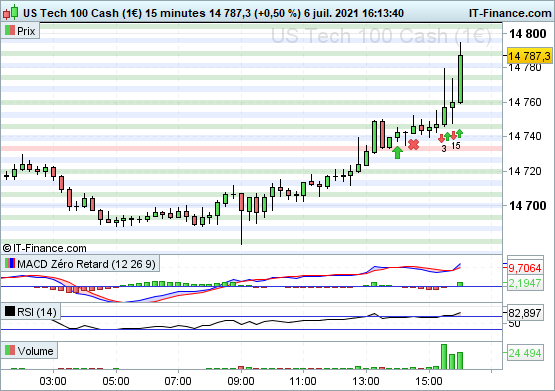The width and height of the screenshot is (555, 391).
Task: Click the 05:00 time axis label
Action: pos(116,381)
